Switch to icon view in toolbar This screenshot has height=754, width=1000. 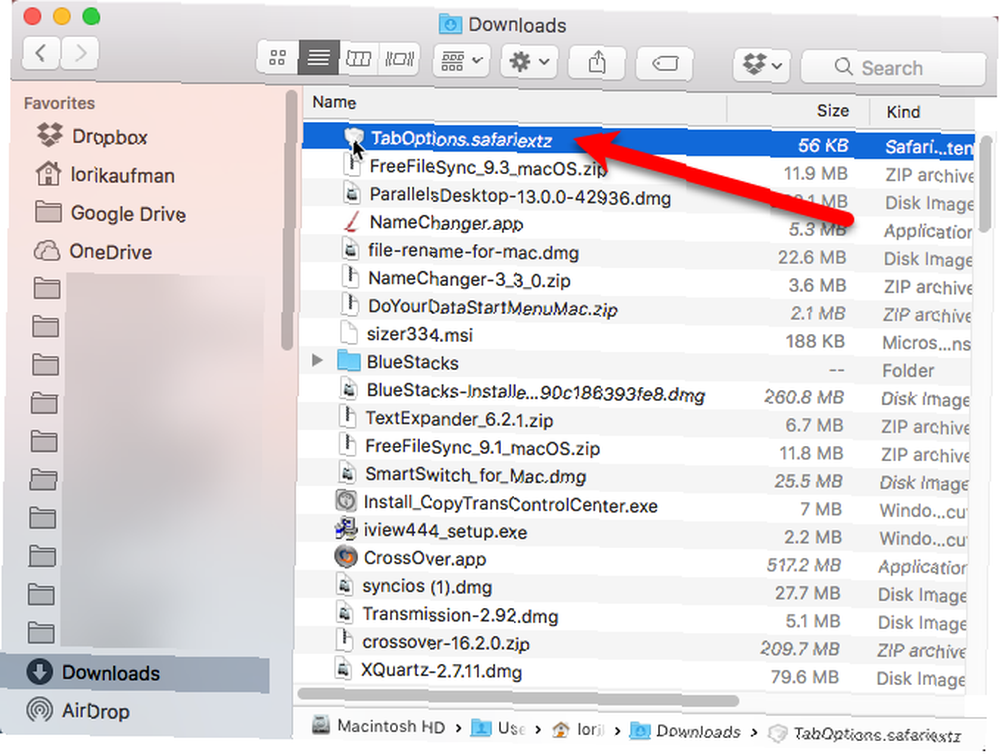278,59
